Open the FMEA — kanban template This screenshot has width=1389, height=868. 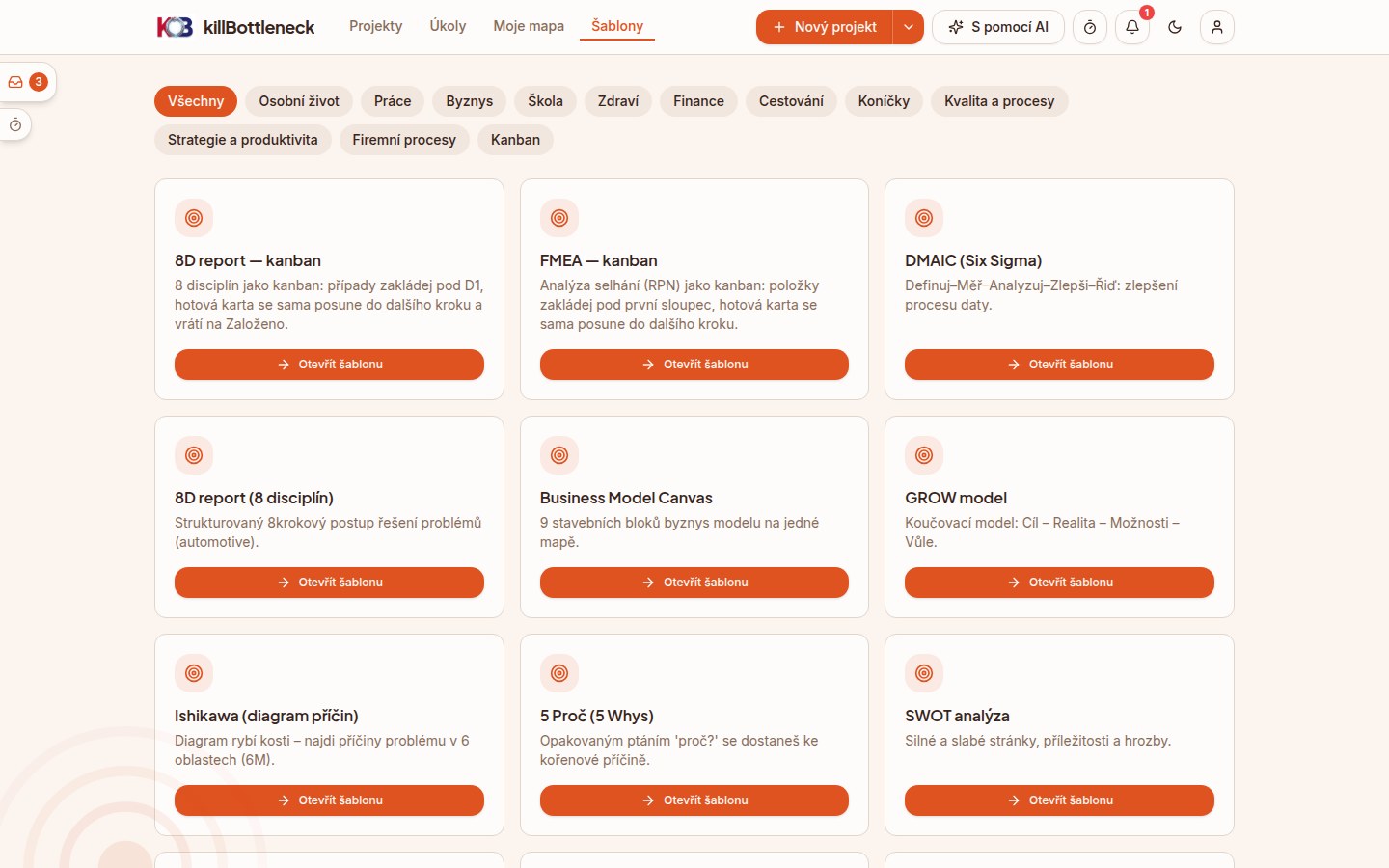(694, 365)
